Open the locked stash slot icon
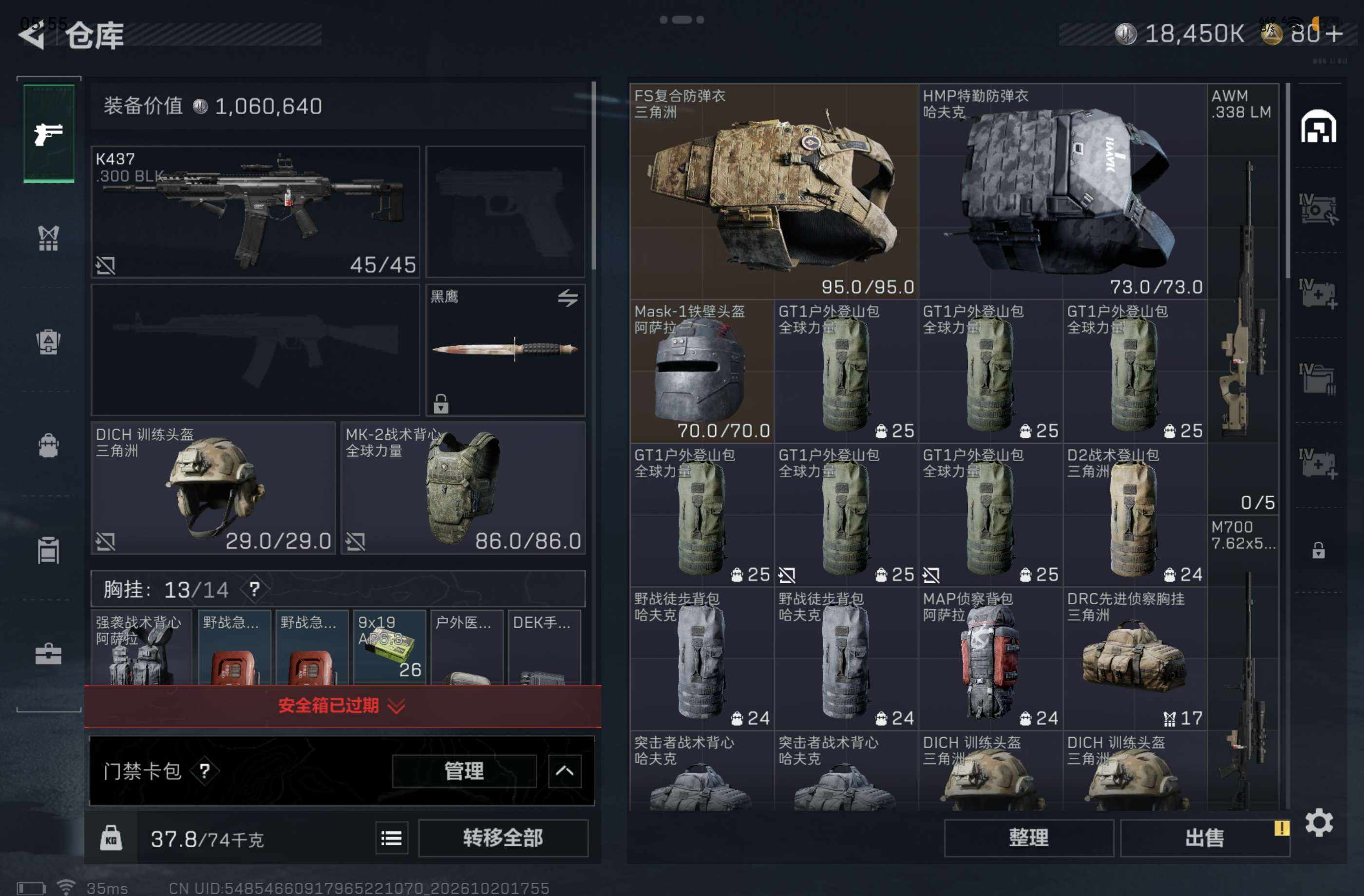 click(x=1318, y=550)
